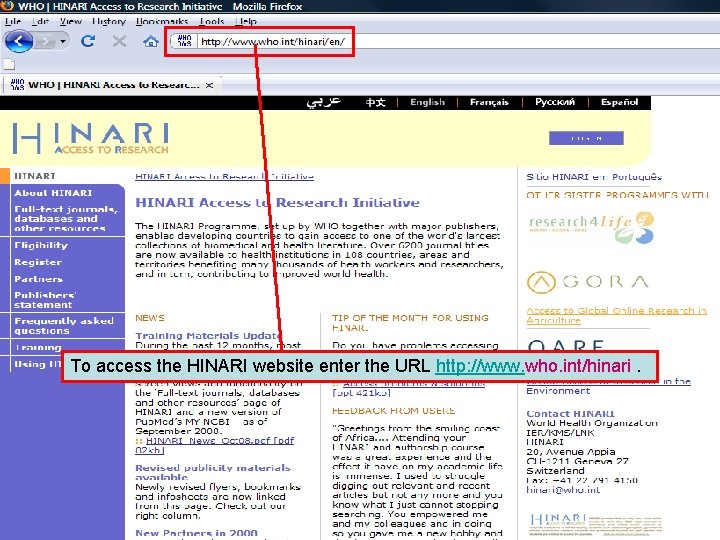Go to the Home page icon
Image resolution: width=720 pixels, height=540 pixels.
[x=151, y=42]
